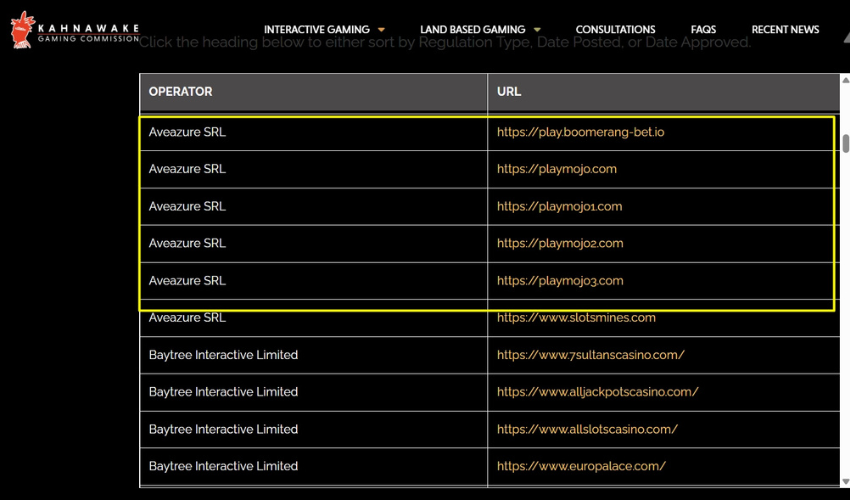This screenshot has height=500, width=850.
Task: Click the table scrollbar up arrow
Action: (x=845, y=80)
